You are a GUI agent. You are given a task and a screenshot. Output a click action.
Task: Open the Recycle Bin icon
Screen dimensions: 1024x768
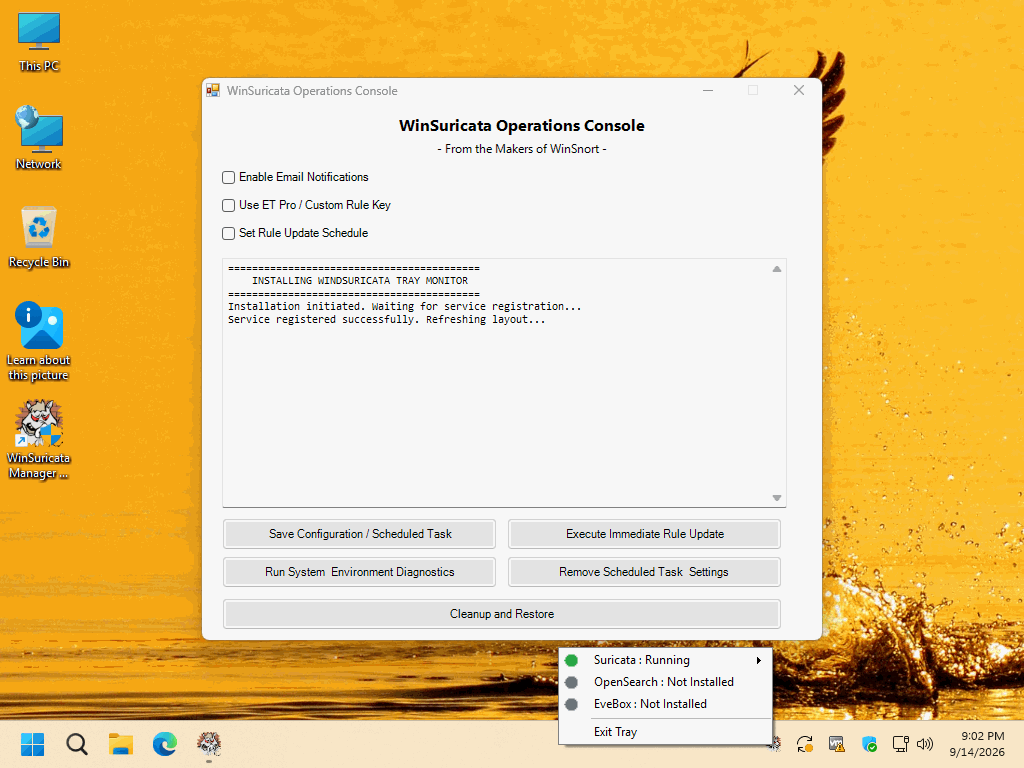coord(39,237)
